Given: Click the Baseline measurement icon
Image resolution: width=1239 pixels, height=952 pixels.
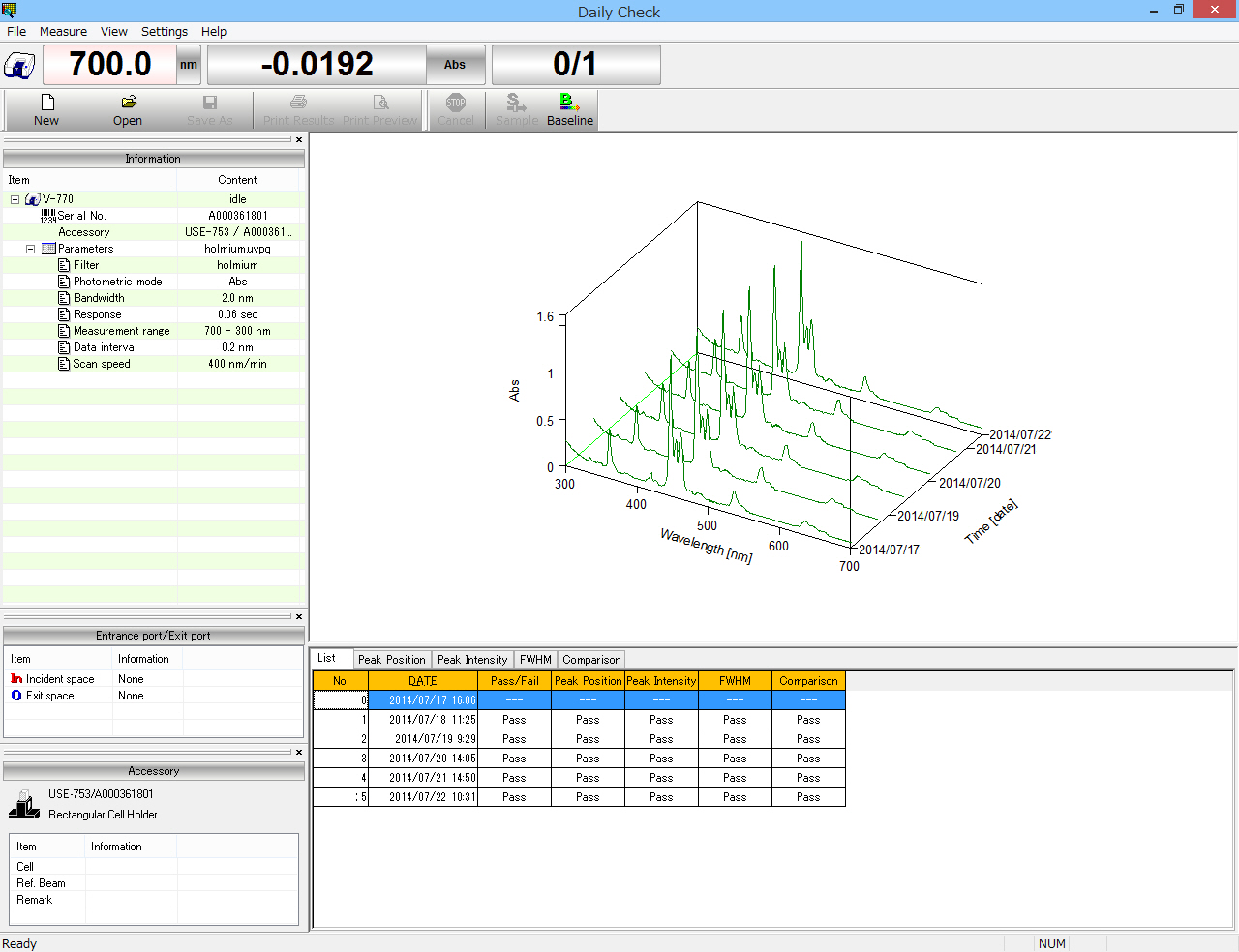Looking at the screenshot, I should click(x=569, y=103).
